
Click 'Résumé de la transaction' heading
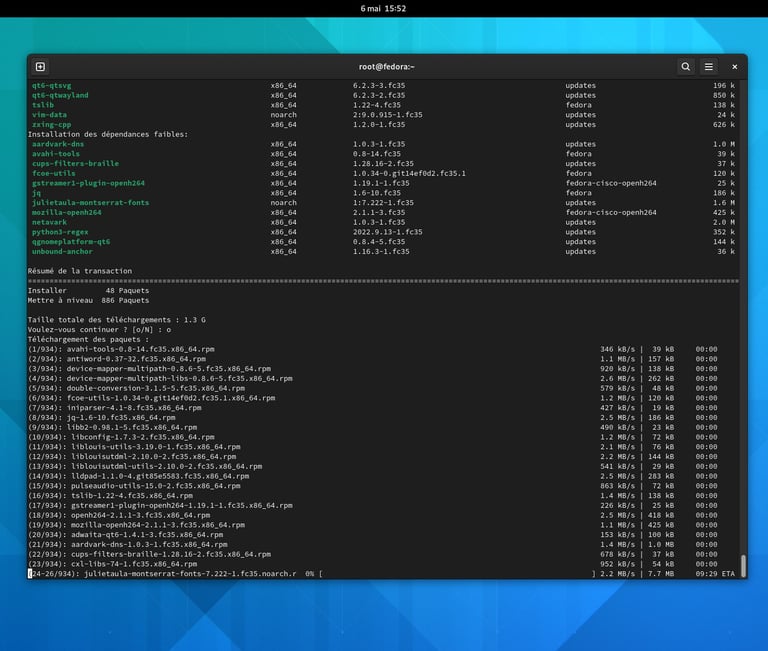click(x=80, y=271)
